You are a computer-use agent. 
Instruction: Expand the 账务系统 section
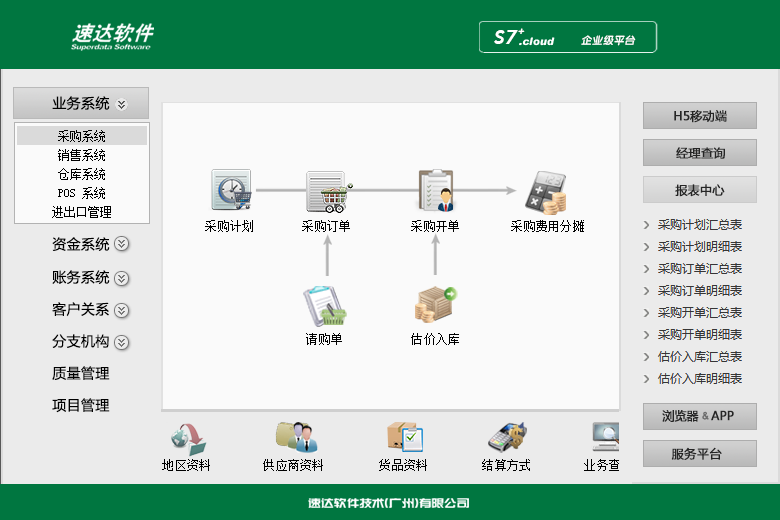click(91, 277)
